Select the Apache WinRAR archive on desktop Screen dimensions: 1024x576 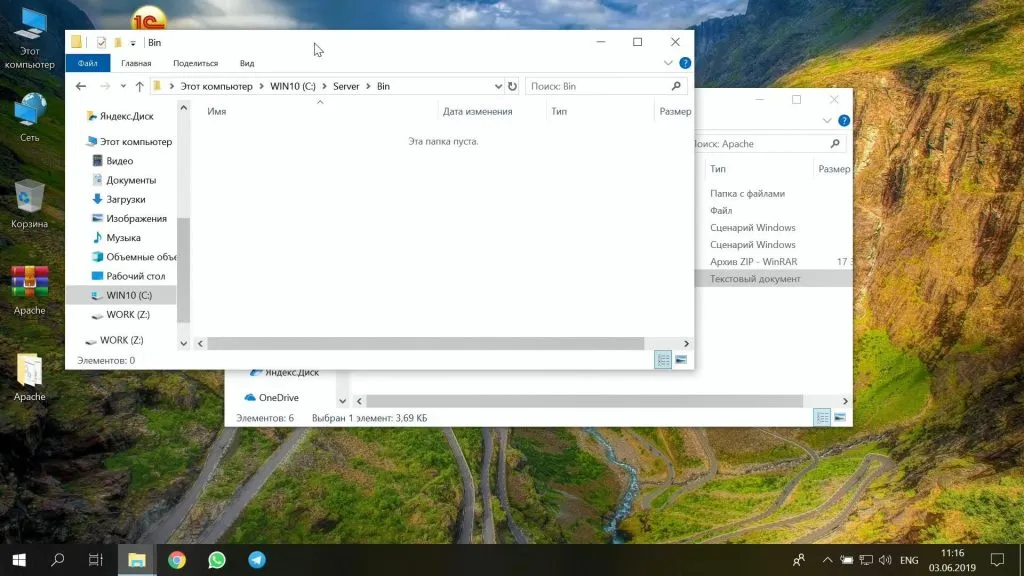pos(30,284)
